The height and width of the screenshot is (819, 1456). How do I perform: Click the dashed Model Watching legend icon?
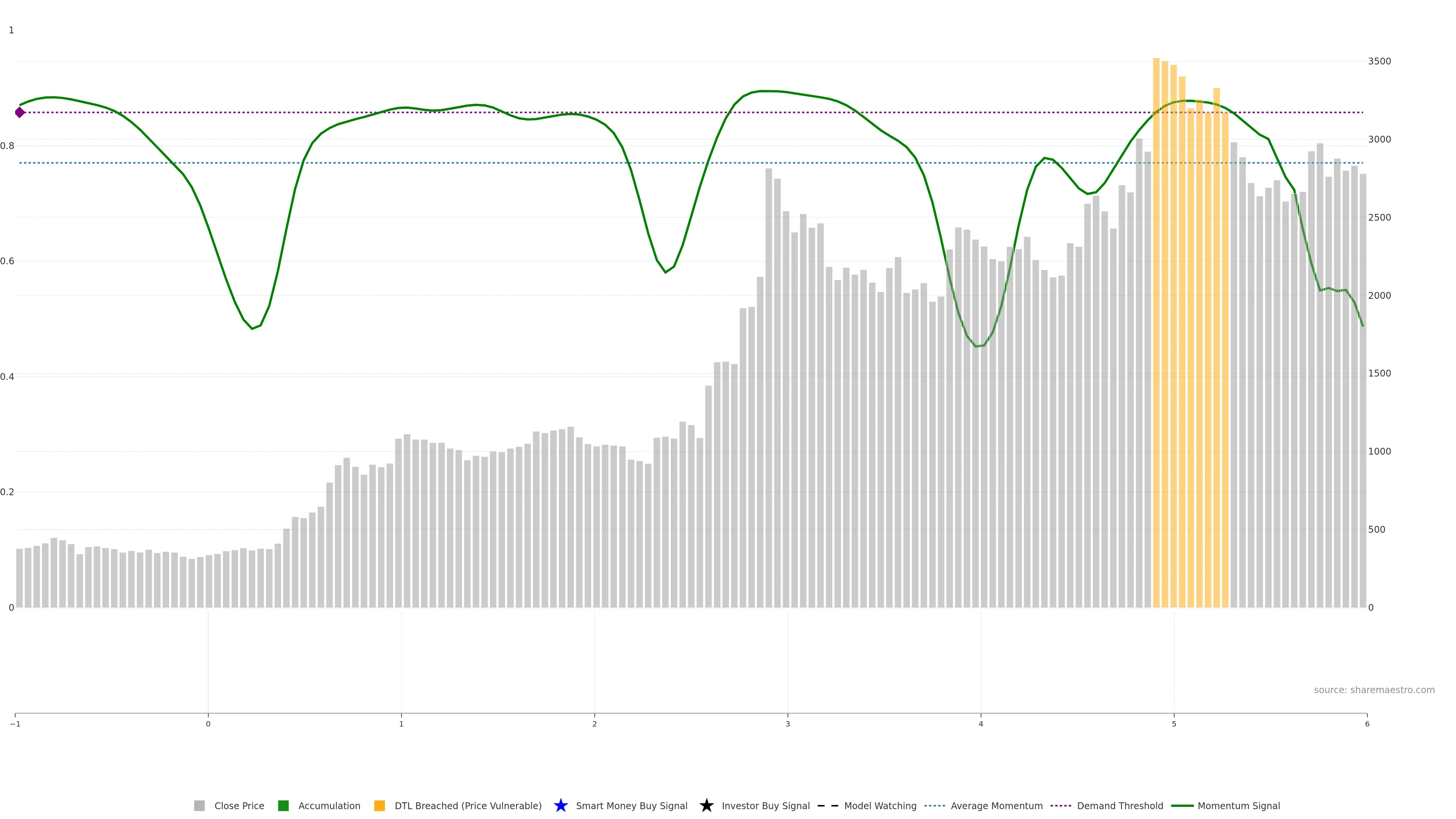click(827, 805)
